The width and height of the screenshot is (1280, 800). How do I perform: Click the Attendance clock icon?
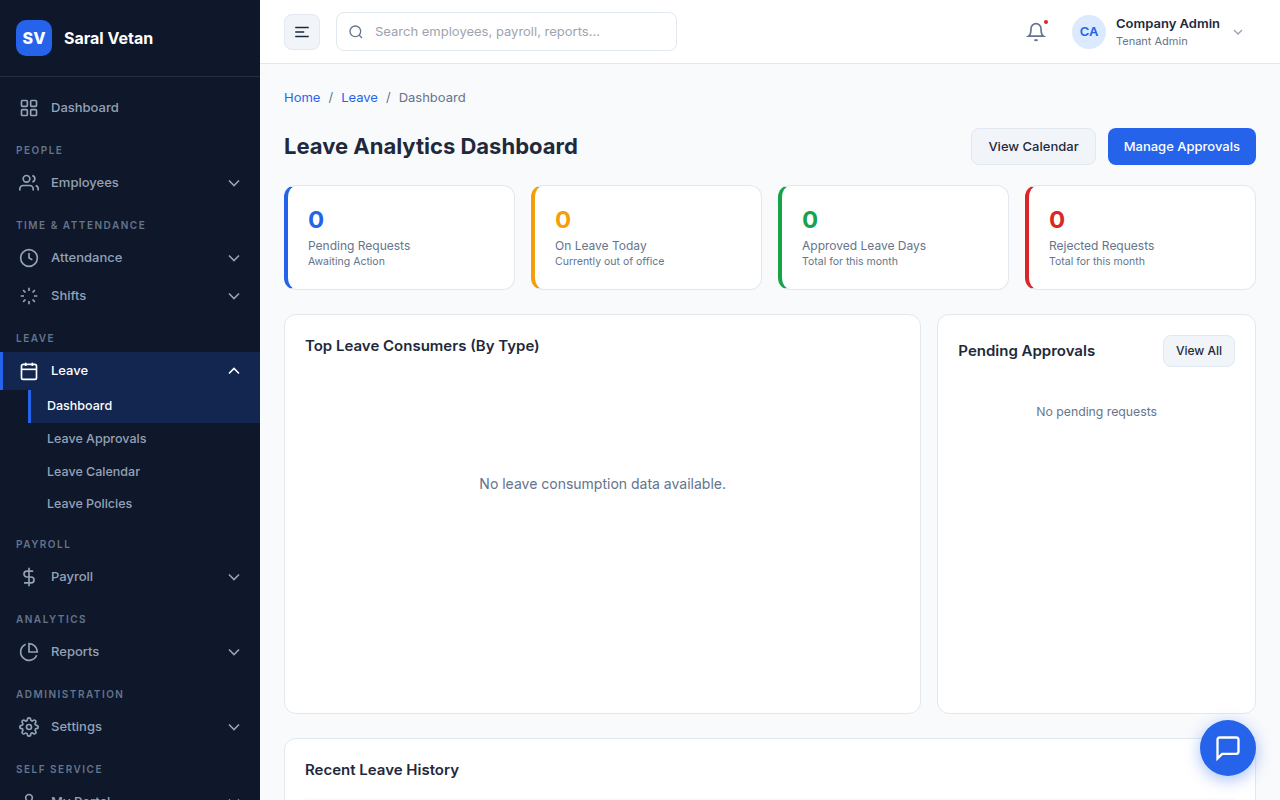coord(29,258)
